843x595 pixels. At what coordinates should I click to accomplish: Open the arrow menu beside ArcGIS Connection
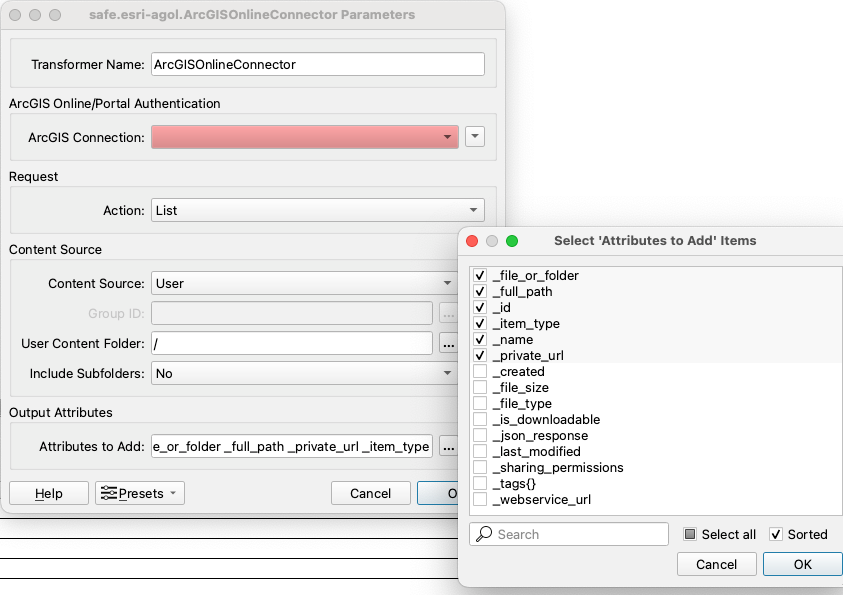[x=475, y=137]
